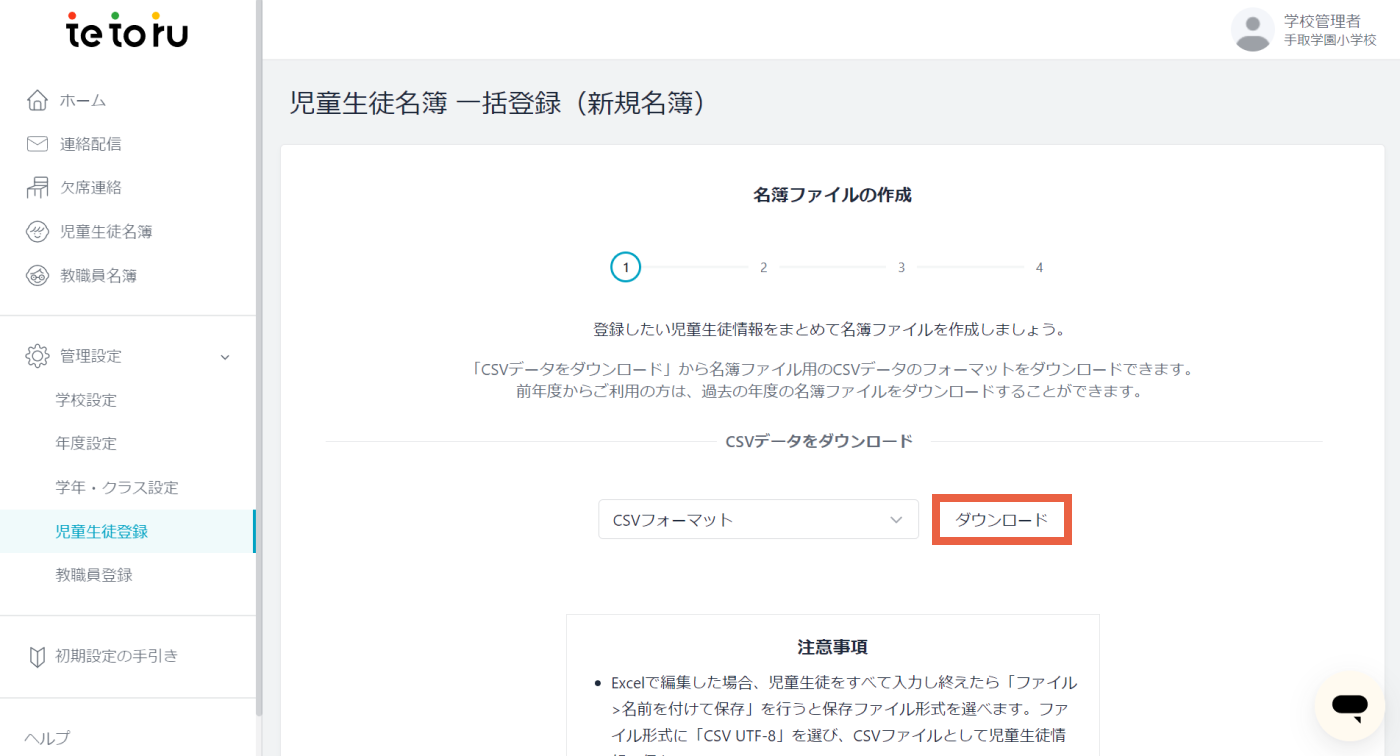This screenshot has width=1400, height=756.
Task: Click step 2 in progress indicator
Action: tap(763, 267)
